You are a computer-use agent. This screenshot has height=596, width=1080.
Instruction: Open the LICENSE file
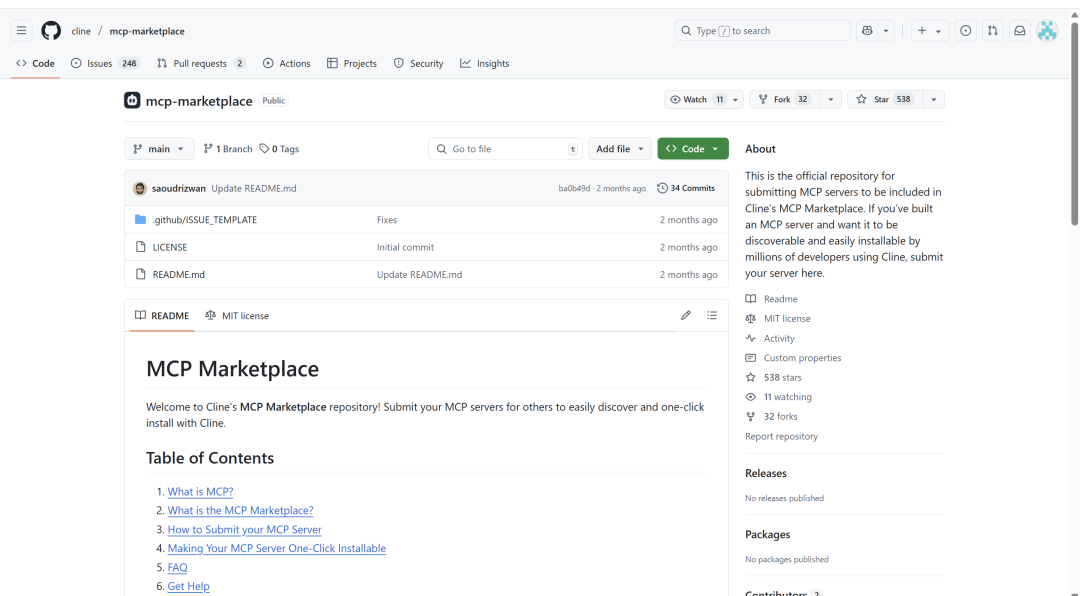tap(169, 247)
